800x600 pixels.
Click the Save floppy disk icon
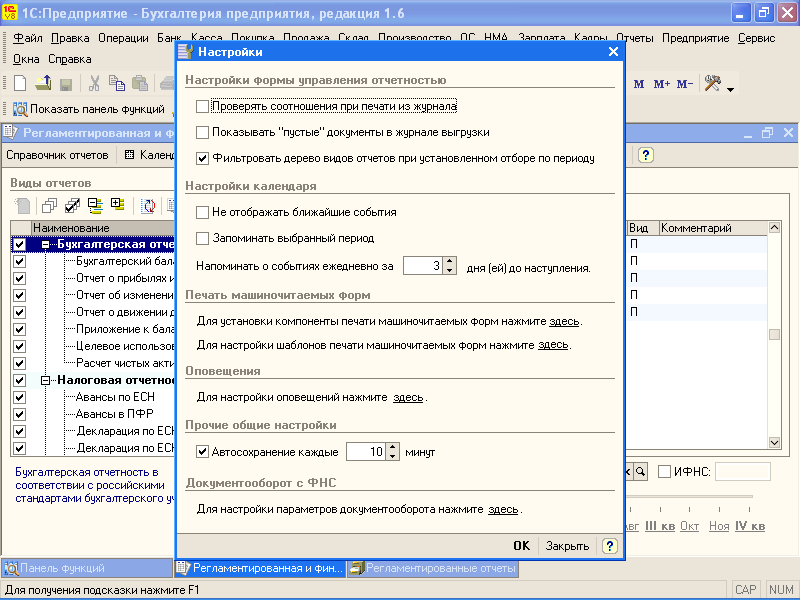tap(66, 84)
